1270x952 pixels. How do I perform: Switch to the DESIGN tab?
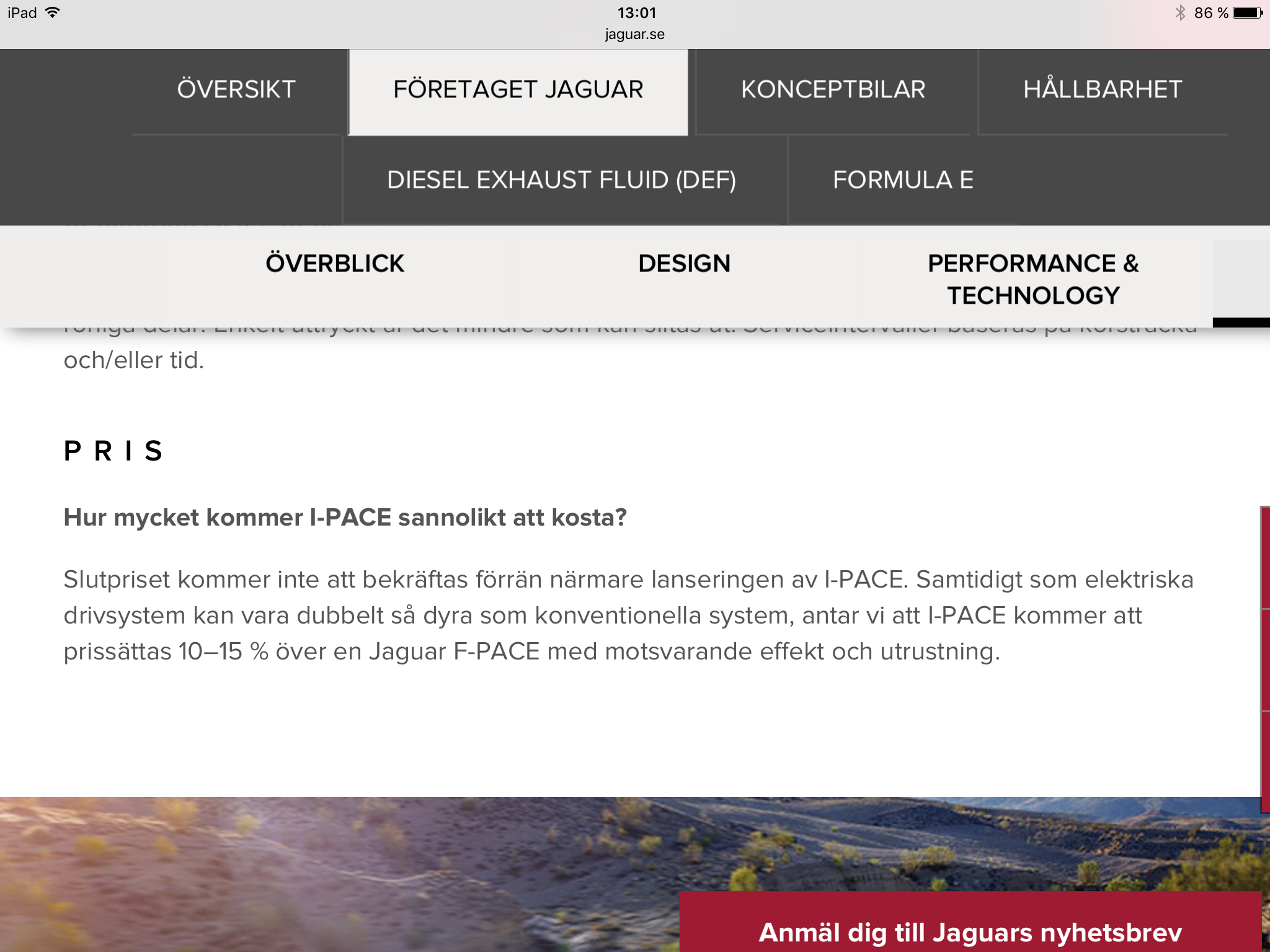point(684,263)
